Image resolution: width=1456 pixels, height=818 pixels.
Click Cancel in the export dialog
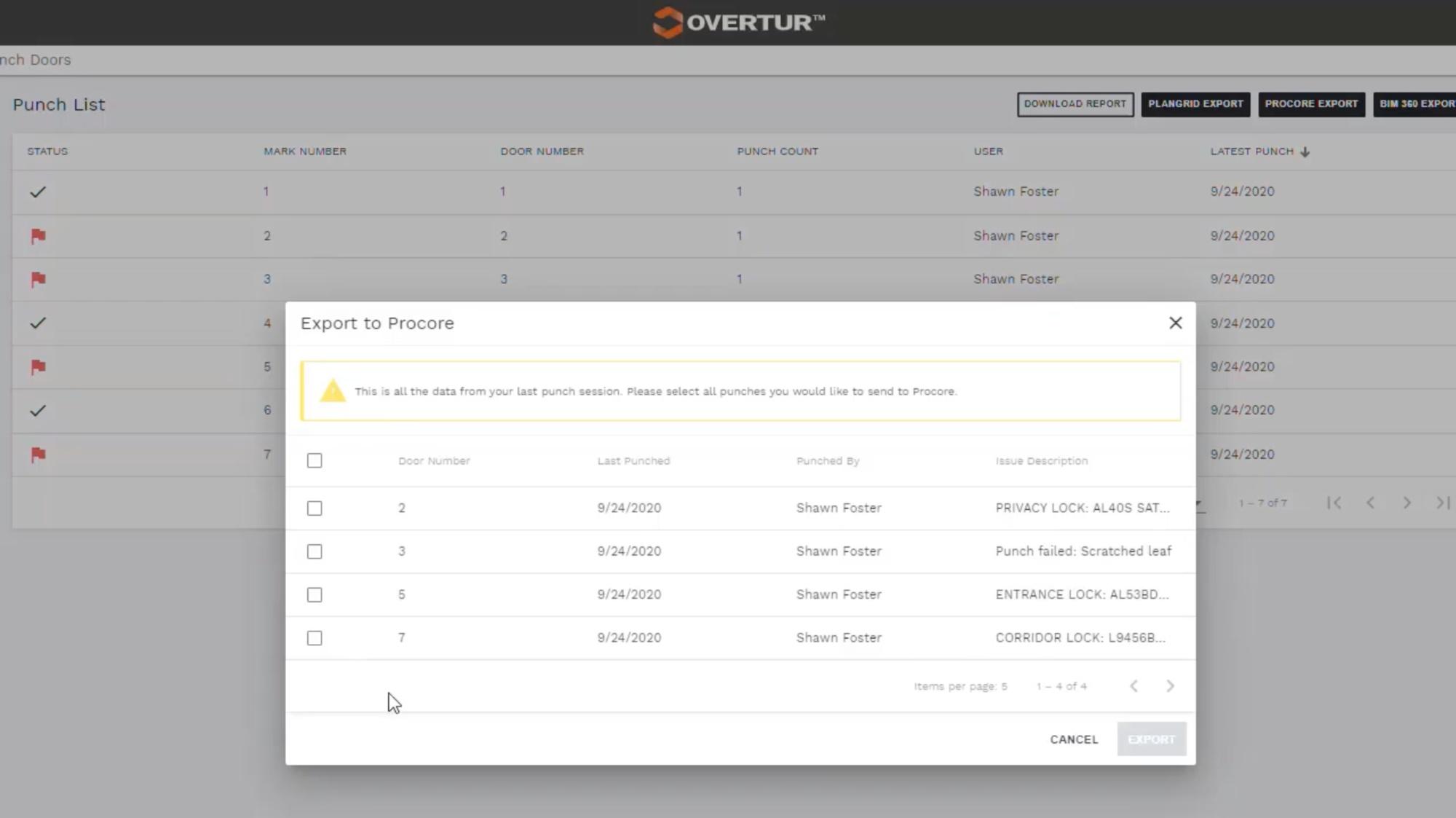[x=1074, y=739]
